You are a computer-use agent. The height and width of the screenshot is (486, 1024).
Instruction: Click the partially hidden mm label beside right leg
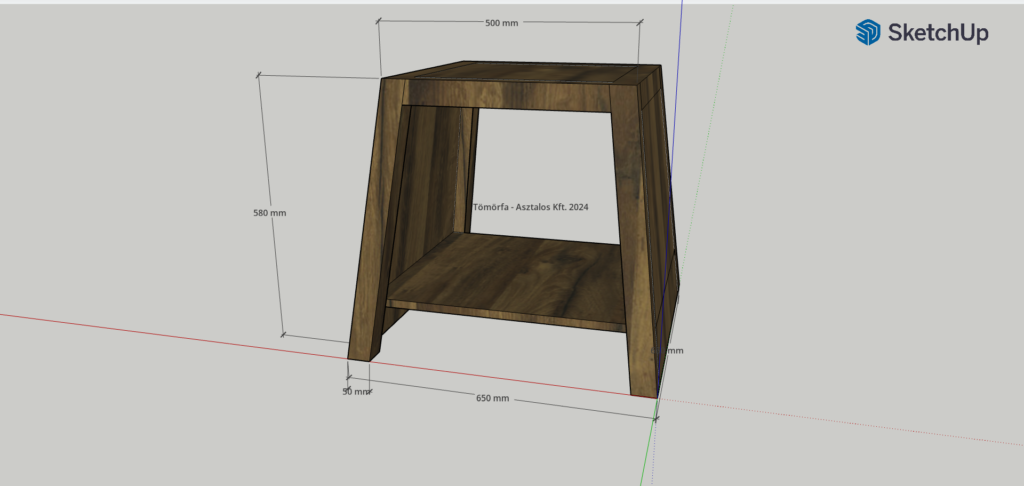click(x=675, y=351)
